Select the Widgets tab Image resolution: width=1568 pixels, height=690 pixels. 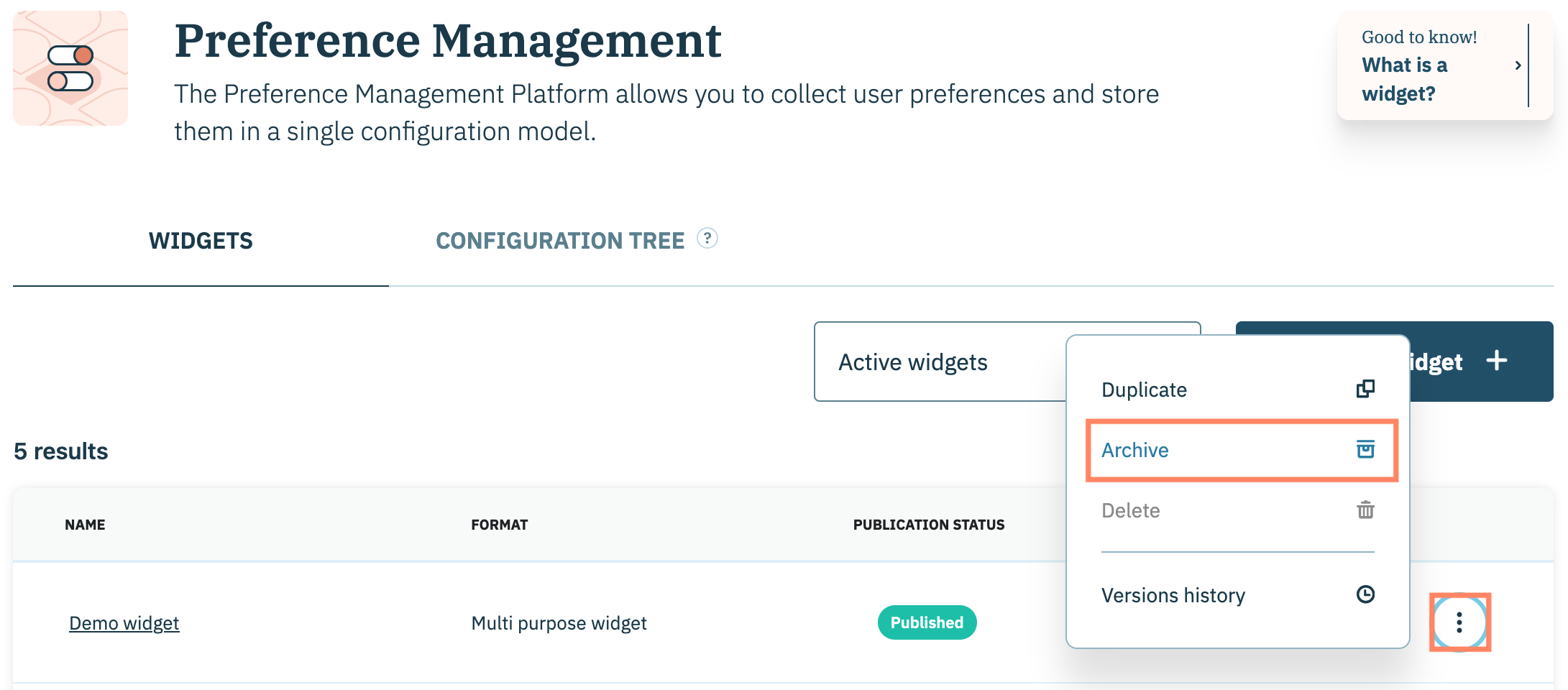click(201, 241)
